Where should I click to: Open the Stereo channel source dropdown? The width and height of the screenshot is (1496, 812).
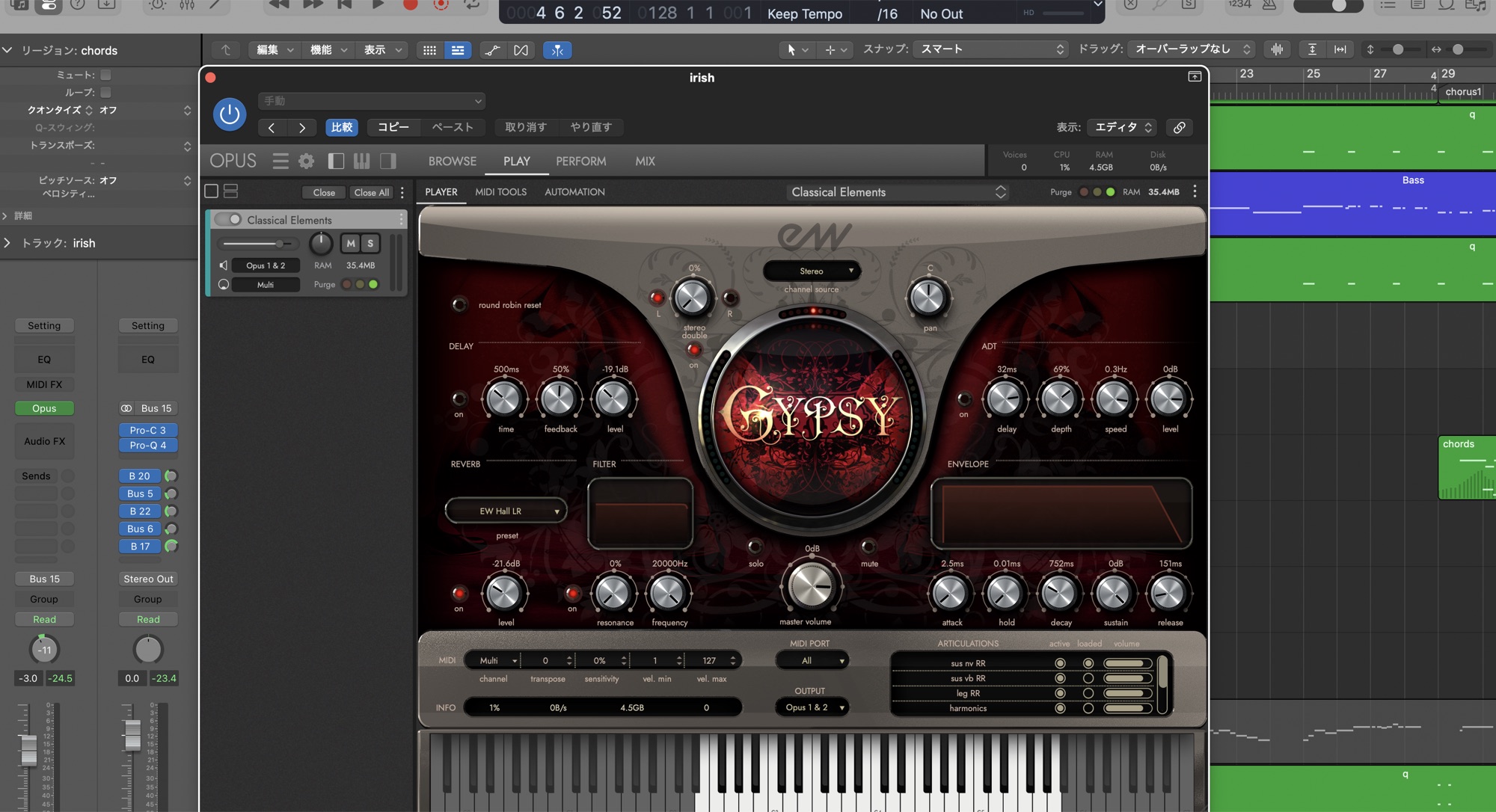click(812, 271)
